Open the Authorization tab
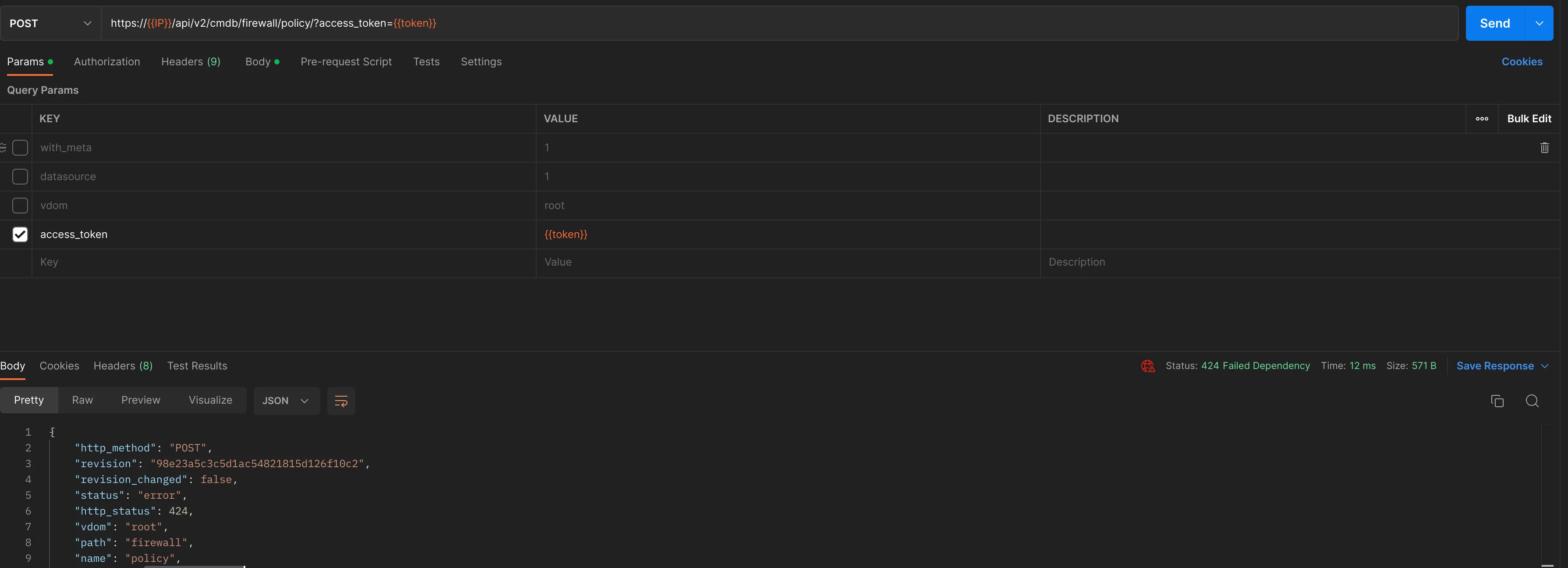1568x568 pixels. (x=107, y=61)
